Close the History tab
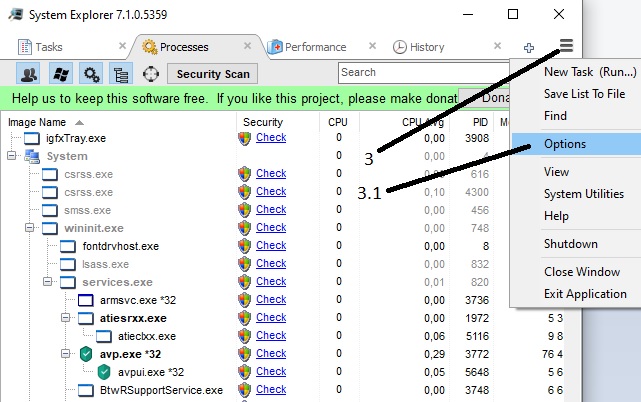The width and height of the screenshot is (641, 402). click(x=497, y=46)
